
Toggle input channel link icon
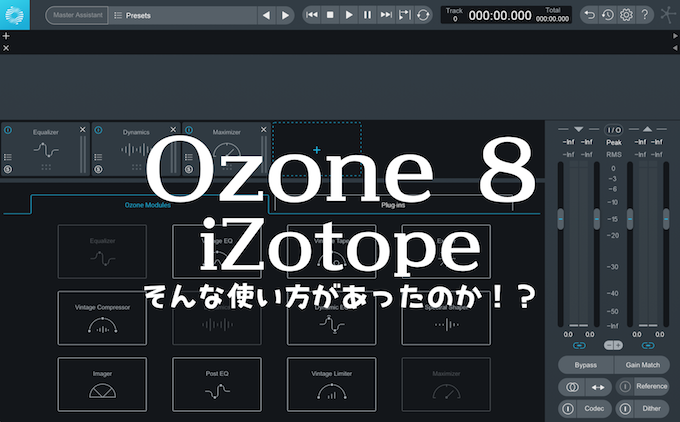coord(579,346)
